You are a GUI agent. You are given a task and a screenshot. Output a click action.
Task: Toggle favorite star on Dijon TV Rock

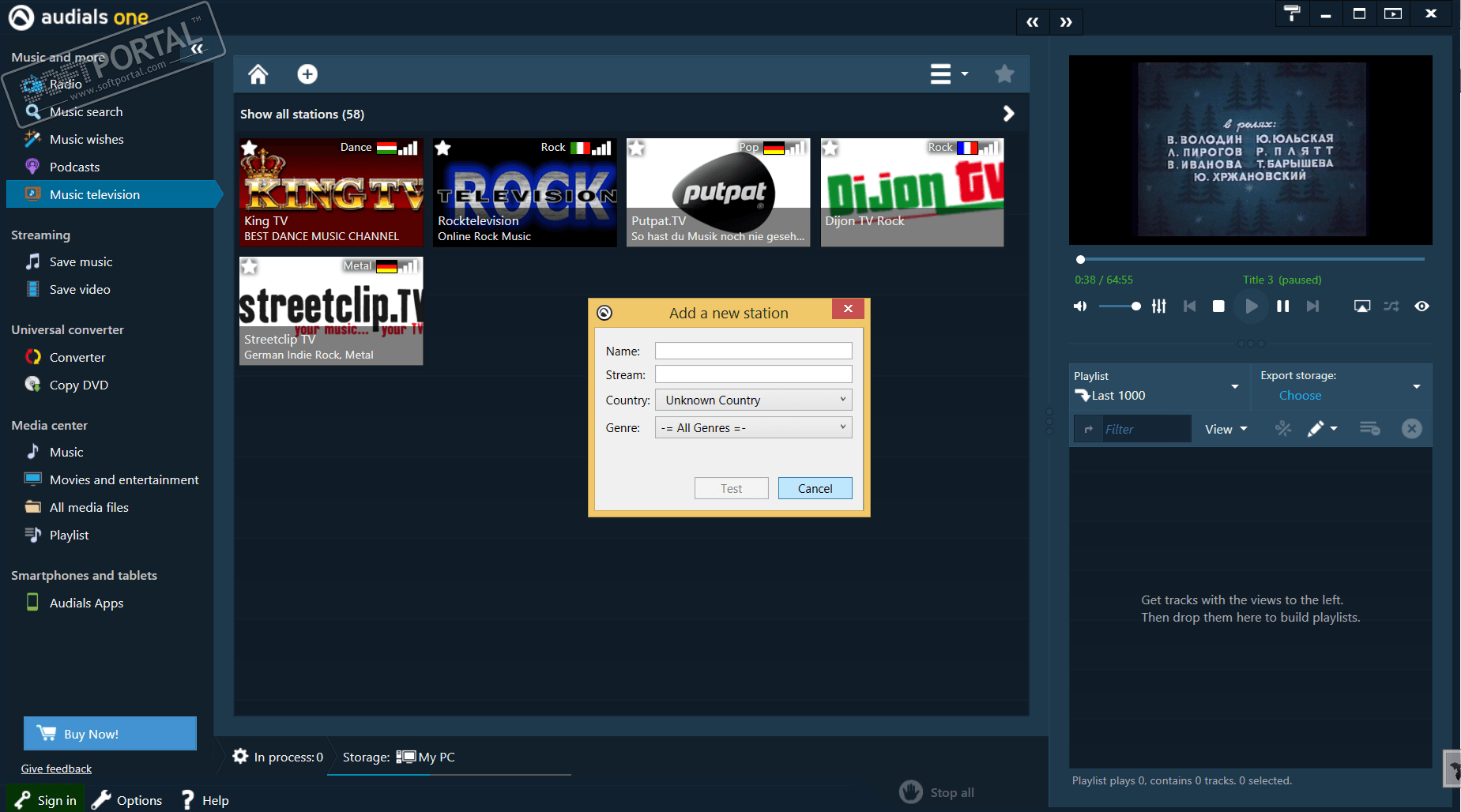830,148
